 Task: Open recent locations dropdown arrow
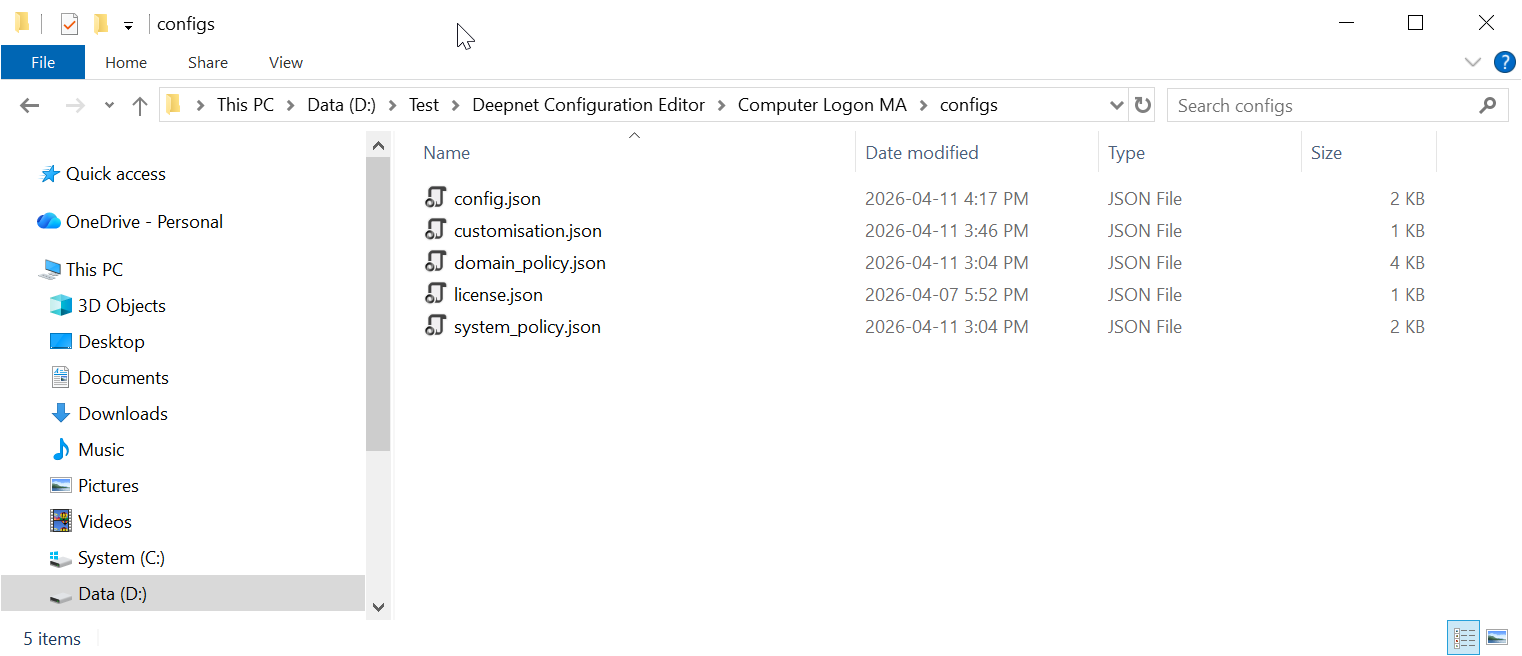click(x=109, y=106)
